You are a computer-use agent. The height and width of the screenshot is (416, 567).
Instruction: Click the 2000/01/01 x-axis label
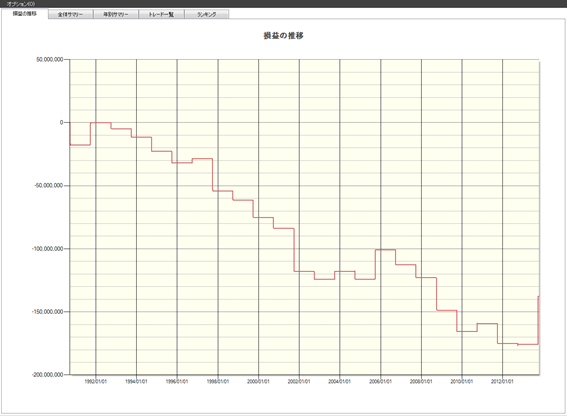coord(258,382)
